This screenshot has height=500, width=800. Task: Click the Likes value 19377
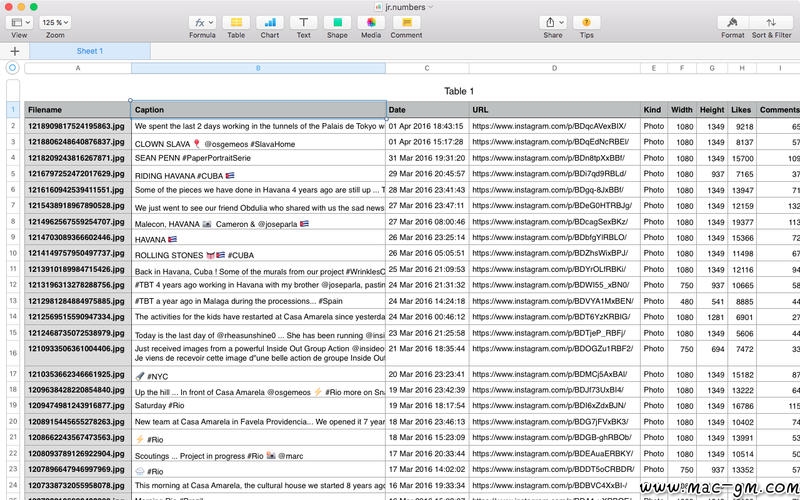pyautogui.click(x=742, y=222)
